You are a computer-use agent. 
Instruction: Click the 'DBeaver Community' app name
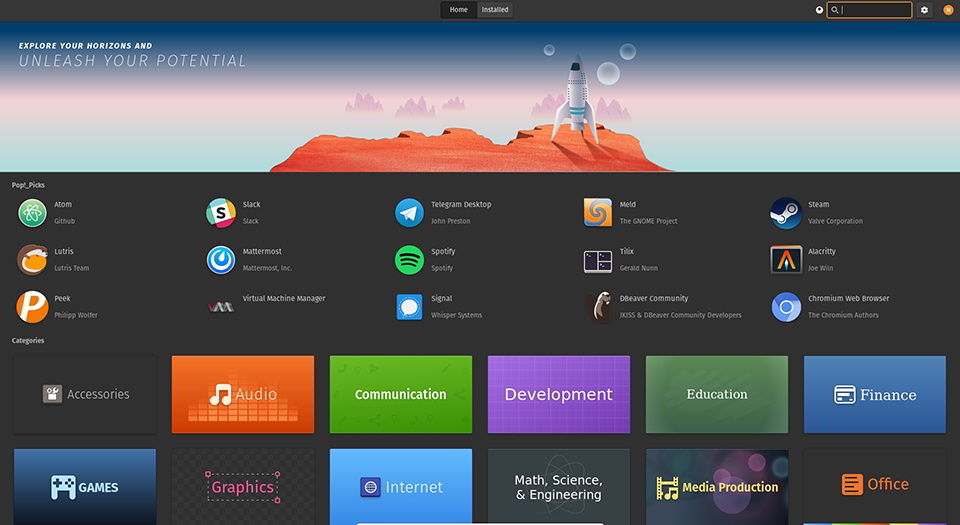[x=654, y=299]
